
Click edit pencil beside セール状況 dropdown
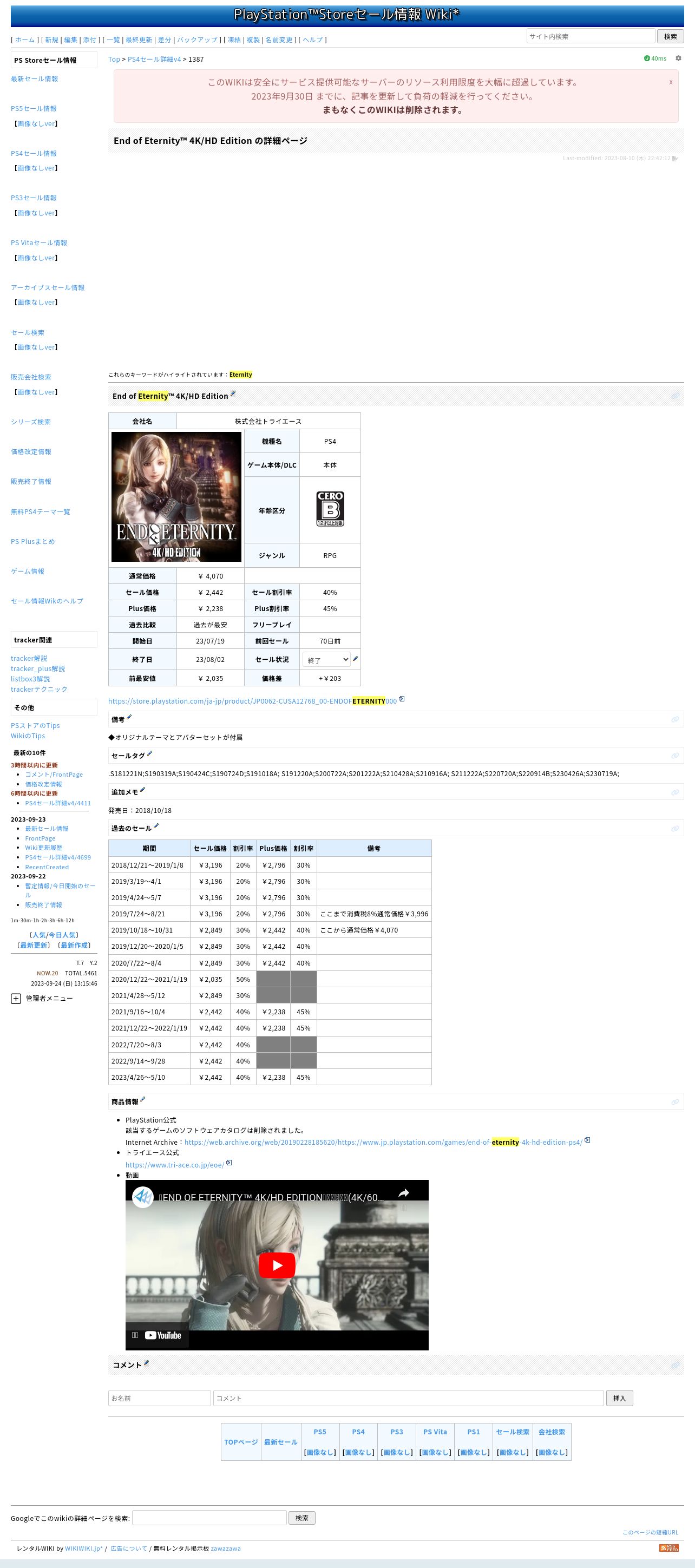click(x=356, y=659)
